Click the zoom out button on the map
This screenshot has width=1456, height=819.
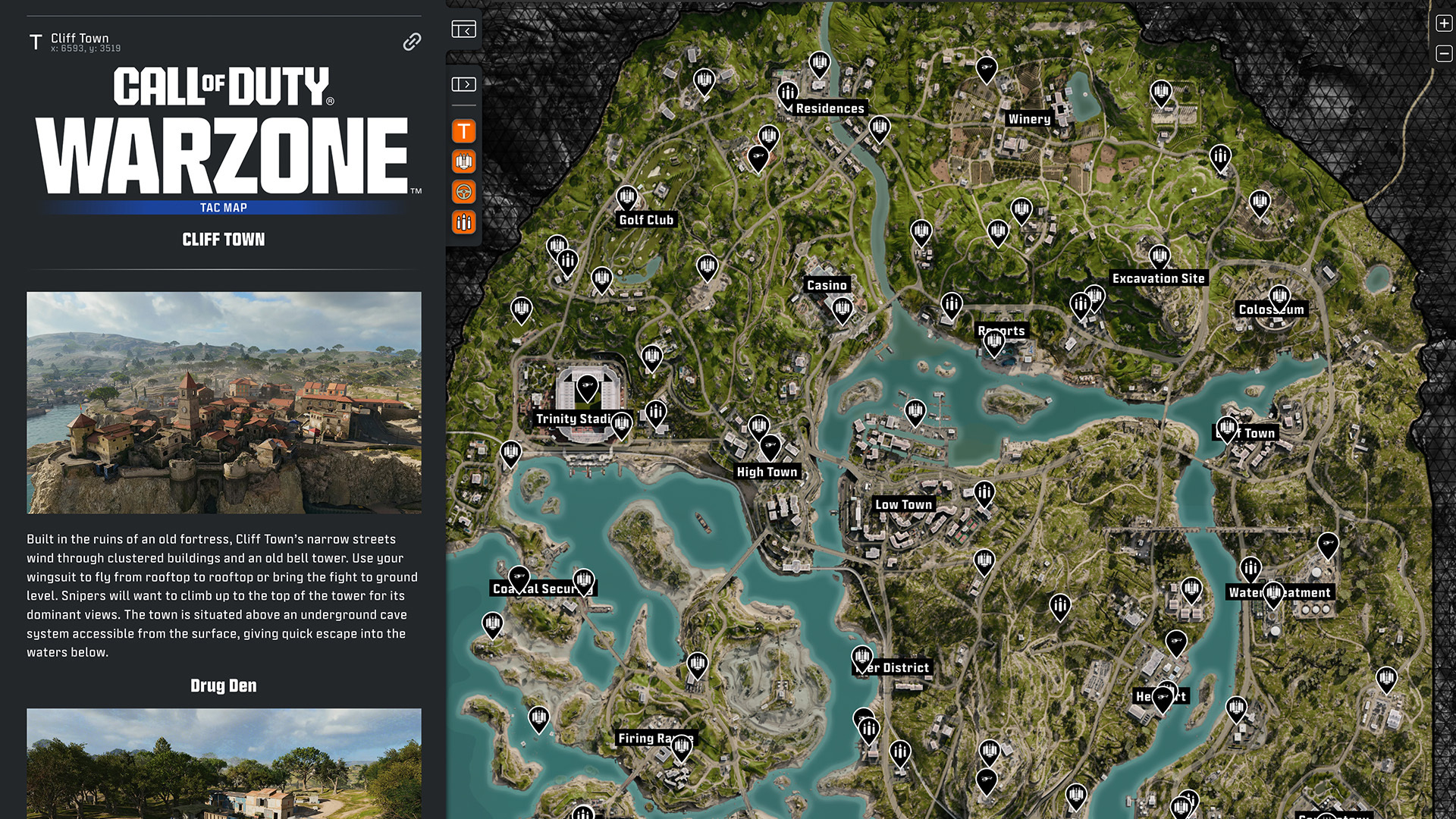pos(1443,55)
